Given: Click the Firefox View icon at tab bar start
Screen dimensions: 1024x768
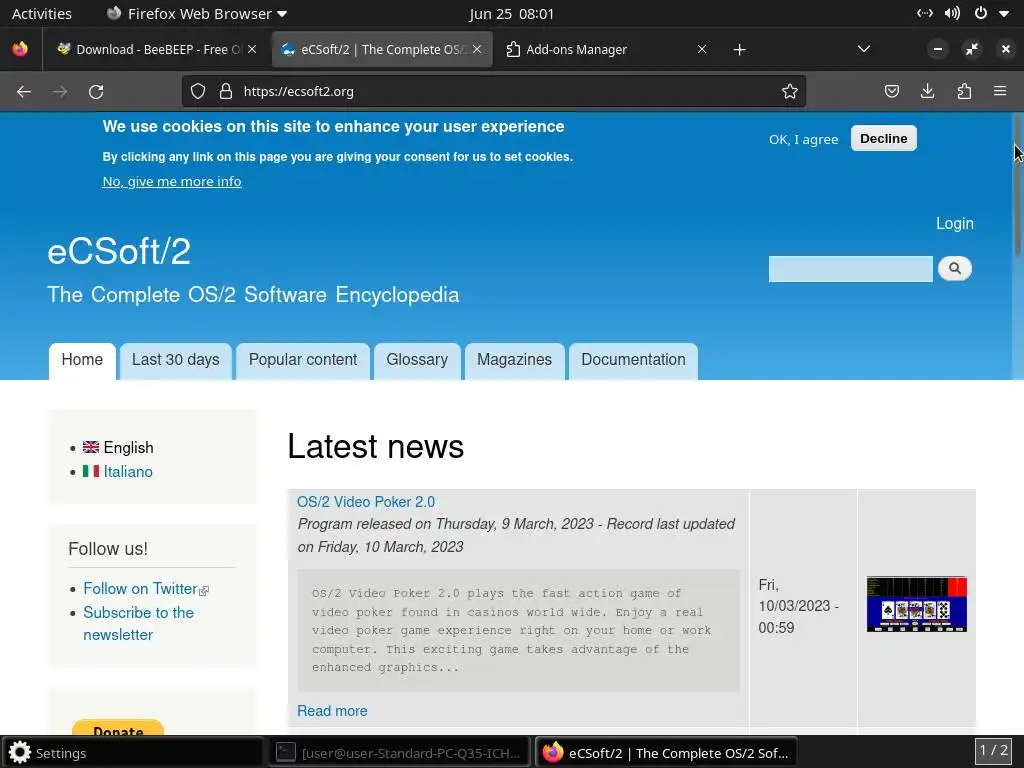Looking at the screenshot, I should point(20,49).
